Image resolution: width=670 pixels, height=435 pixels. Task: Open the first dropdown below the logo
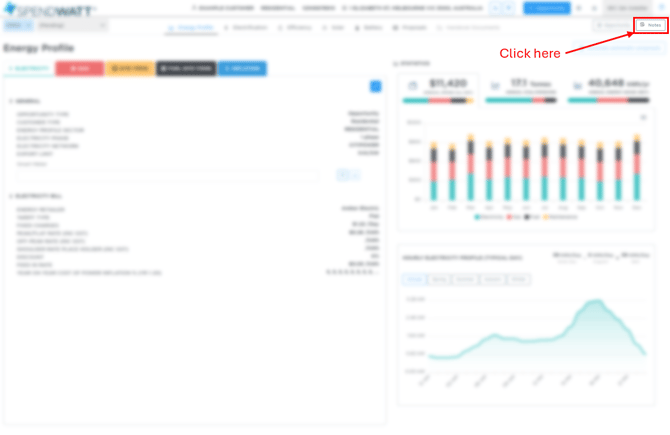[x=18, y=25]
